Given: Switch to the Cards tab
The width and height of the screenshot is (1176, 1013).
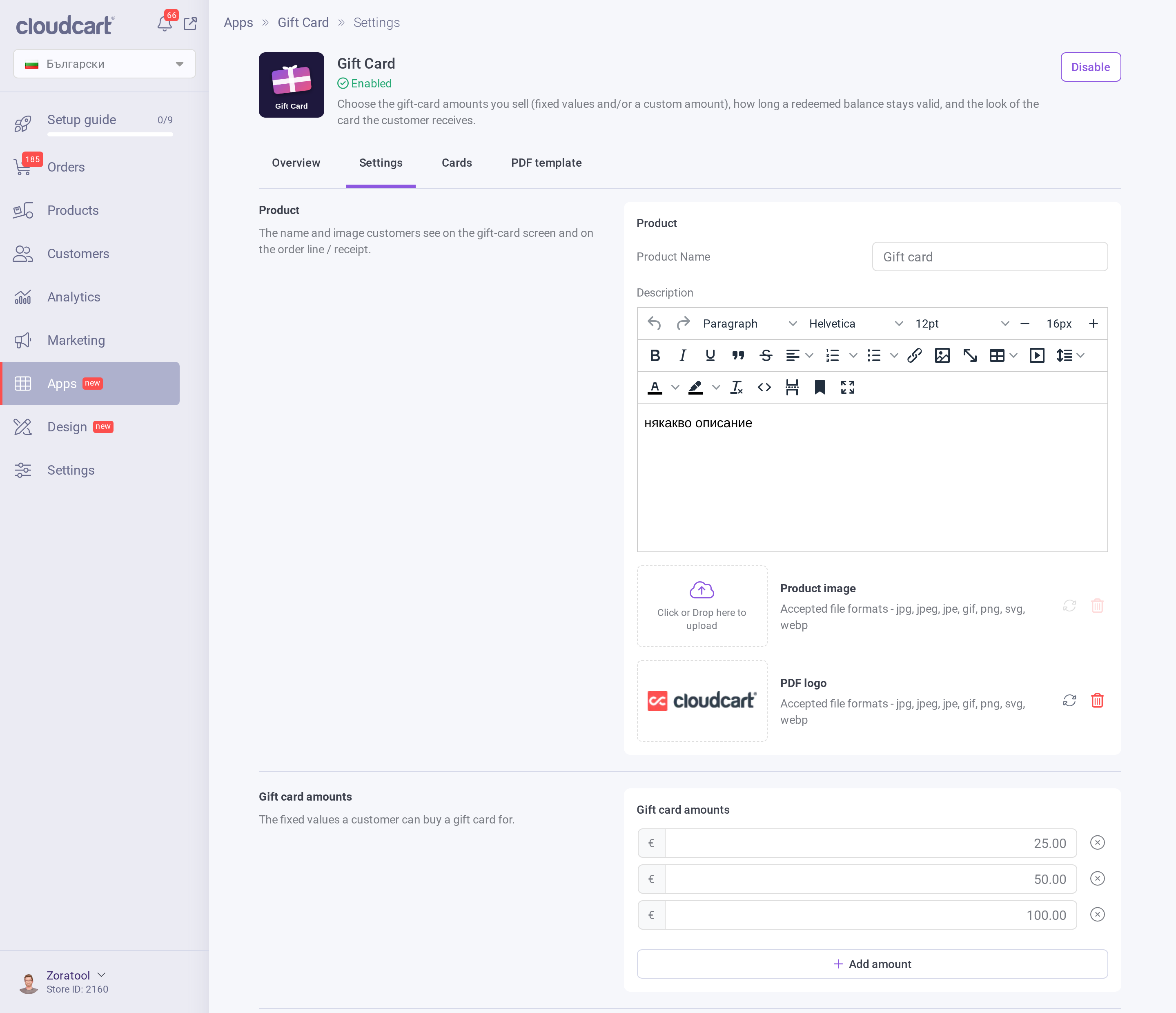Looking at the screenshot, I should click(x=457, y=163).
